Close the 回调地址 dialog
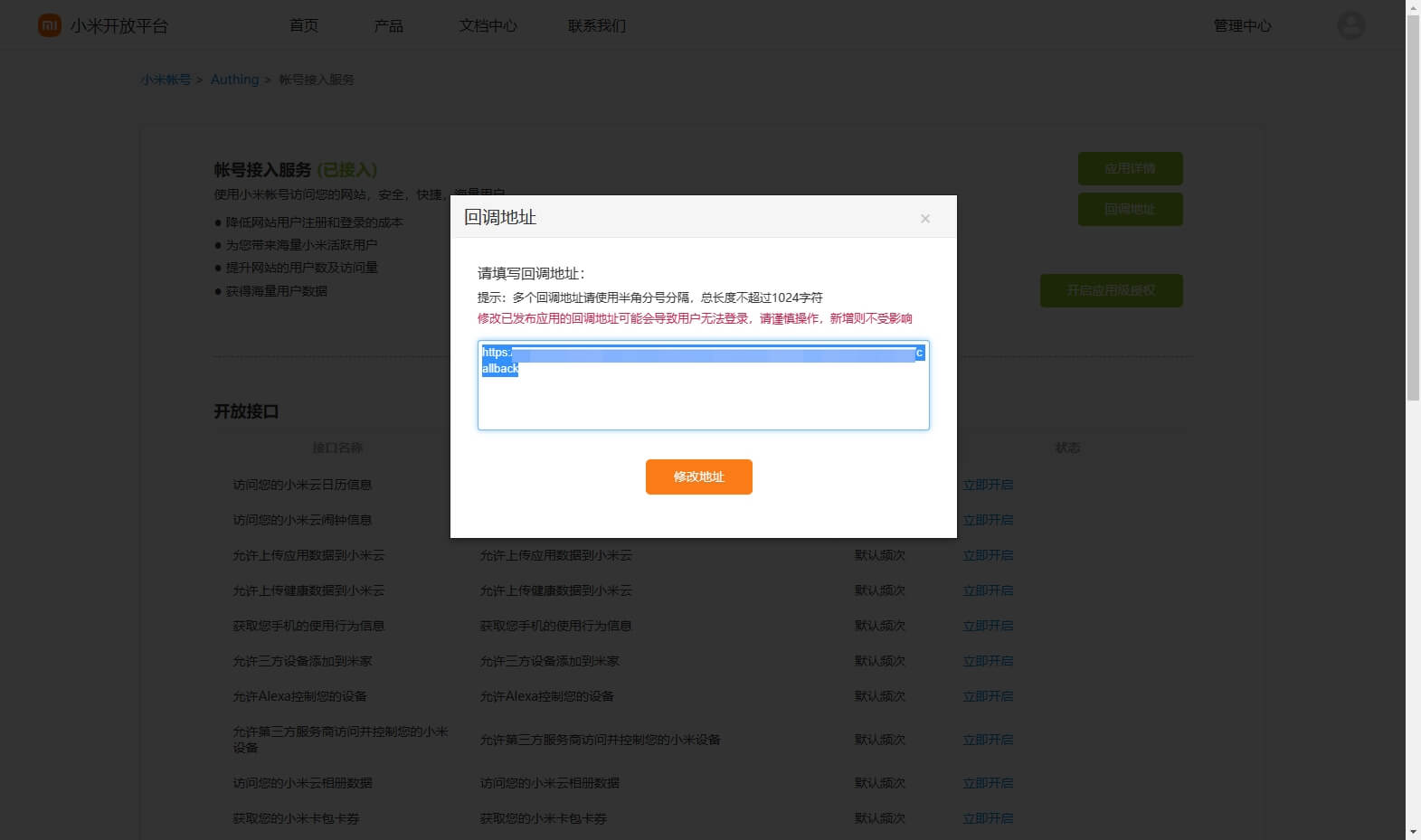 click(924, 219)
